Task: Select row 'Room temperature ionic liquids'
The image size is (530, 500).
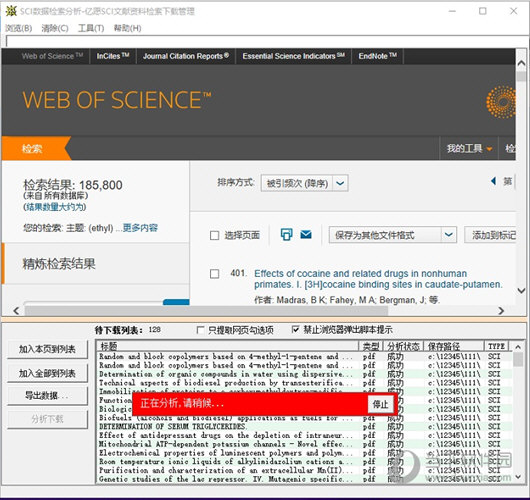Action: (x=304, y=461)
